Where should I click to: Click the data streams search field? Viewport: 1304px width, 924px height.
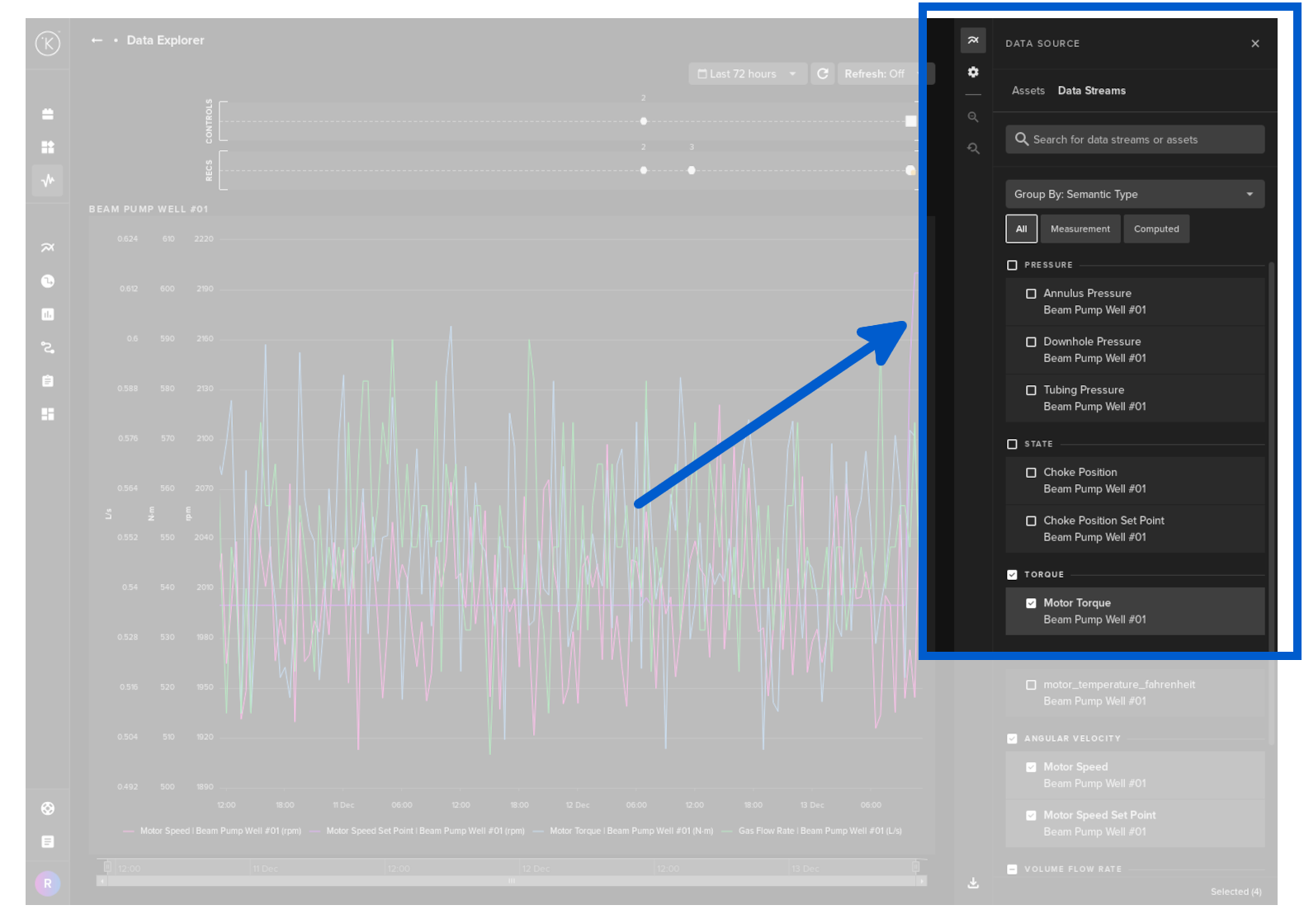pyautogui.click(x=1135, y=140)
